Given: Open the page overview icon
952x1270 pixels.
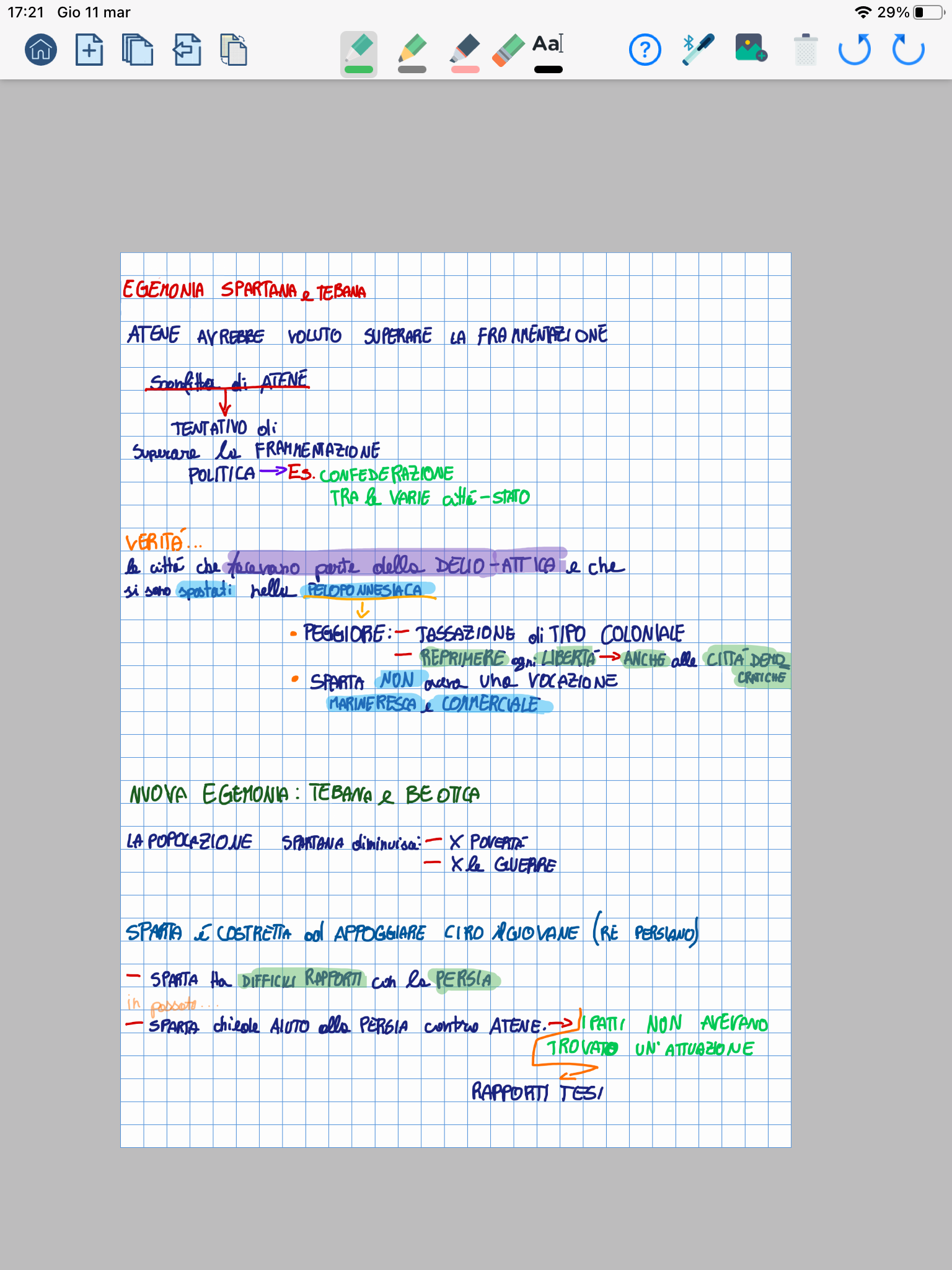Looking at the screenshot, I should (x=138, y=50).
